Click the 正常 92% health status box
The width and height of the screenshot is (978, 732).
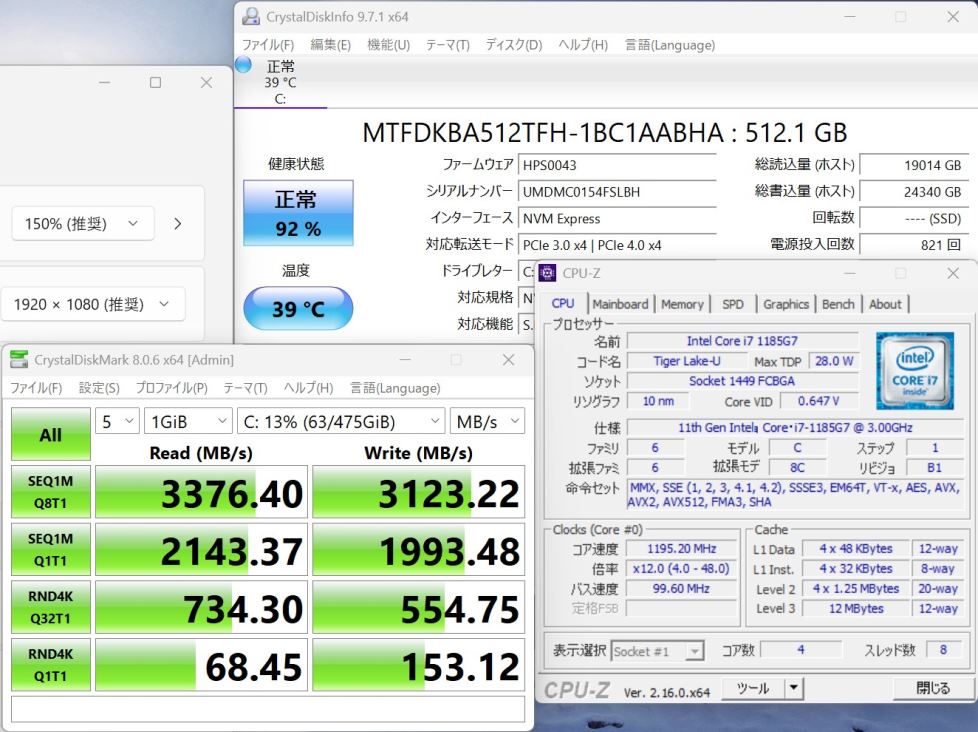[298, 213]
